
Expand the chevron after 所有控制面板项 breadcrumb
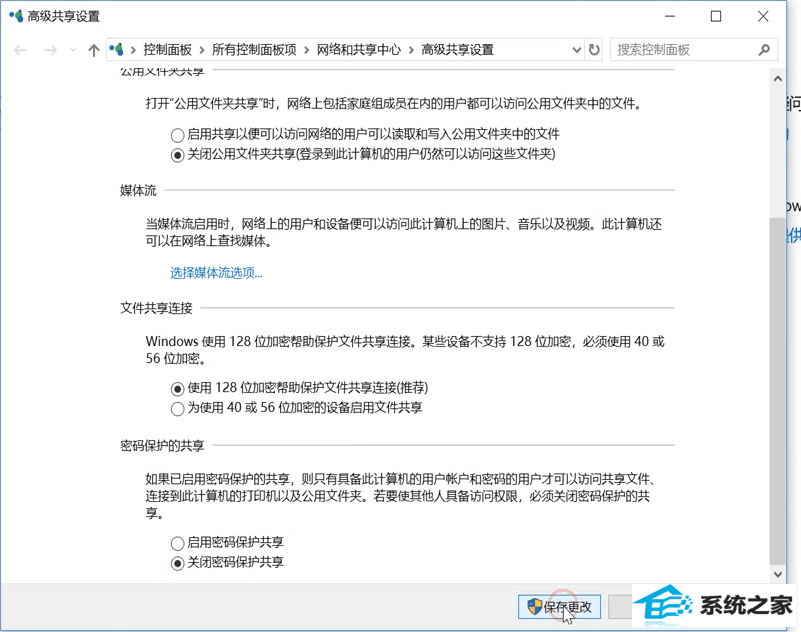[307, 50]
